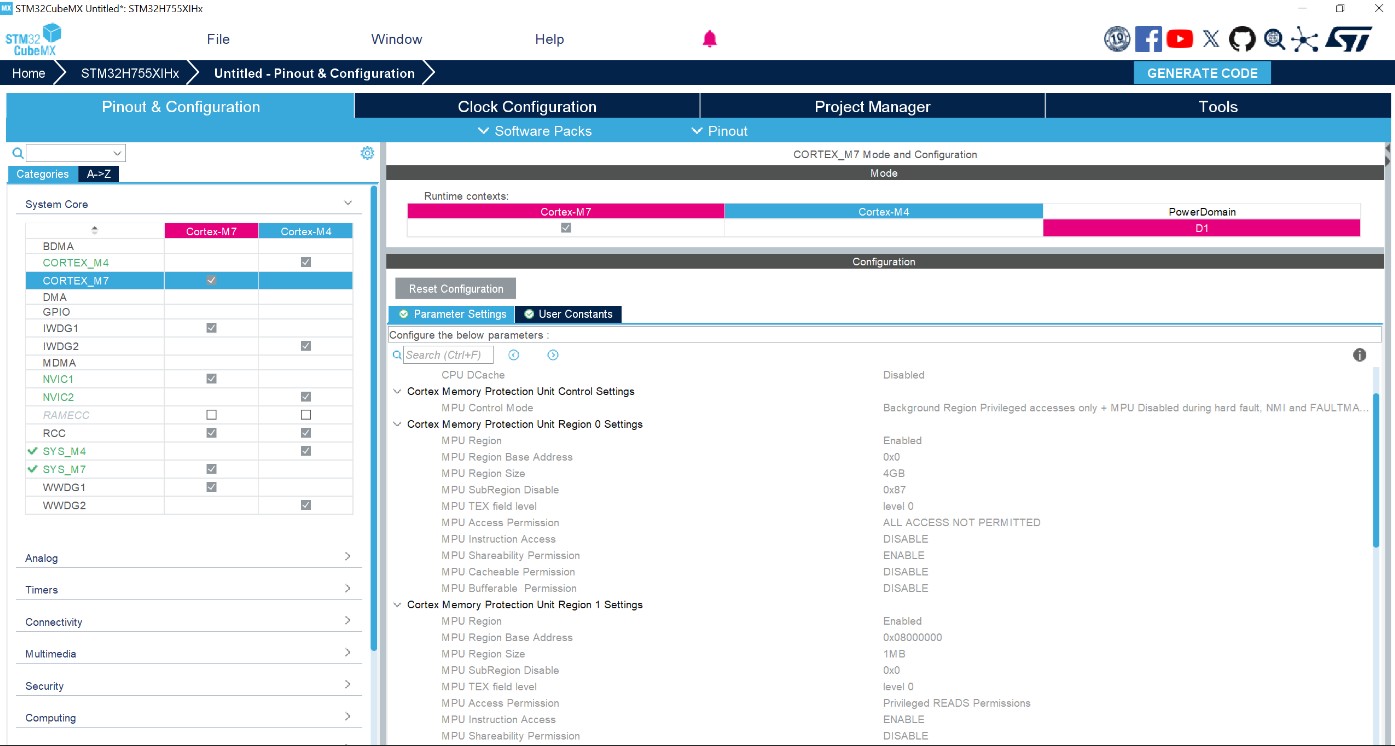The height and width of the screenshot is (746, 1395).
Task: Toggle CORTEX_M7 row checkbox in the list
Action: 211,280
